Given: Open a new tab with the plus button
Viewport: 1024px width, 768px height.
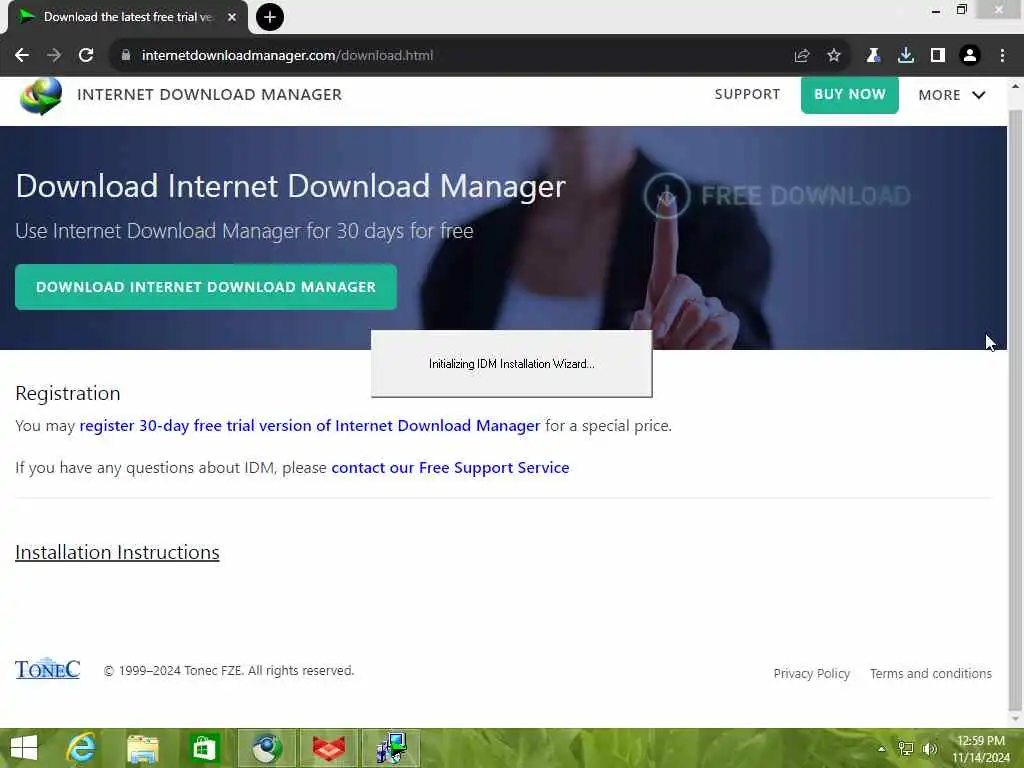Looking at the screenshot, I should 270,17.
